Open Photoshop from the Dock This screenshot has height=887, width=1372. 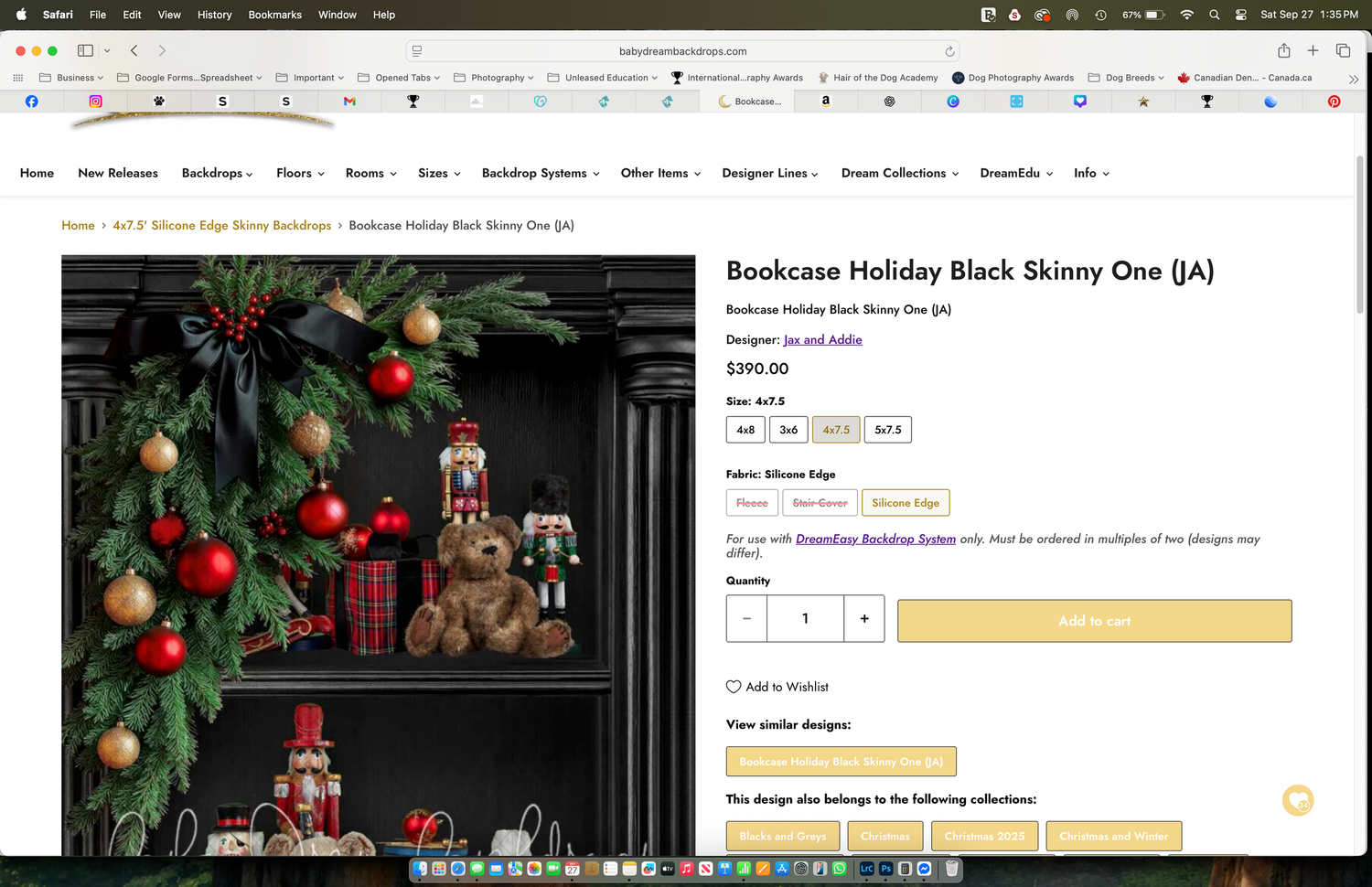pyautogui.click(x=885, y=869)
